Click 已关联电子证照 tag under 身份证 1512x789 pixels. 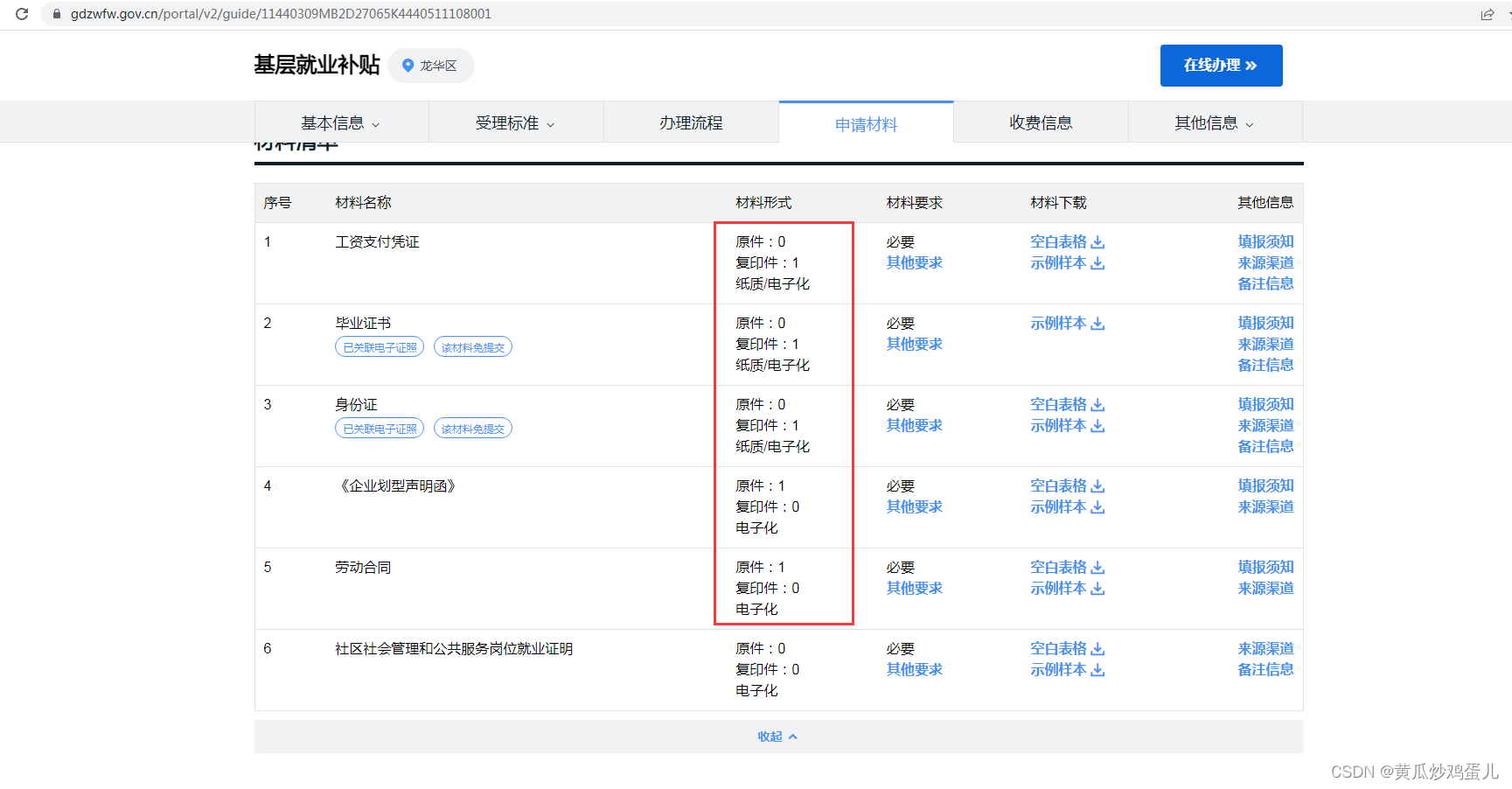[x=380, y=429]
